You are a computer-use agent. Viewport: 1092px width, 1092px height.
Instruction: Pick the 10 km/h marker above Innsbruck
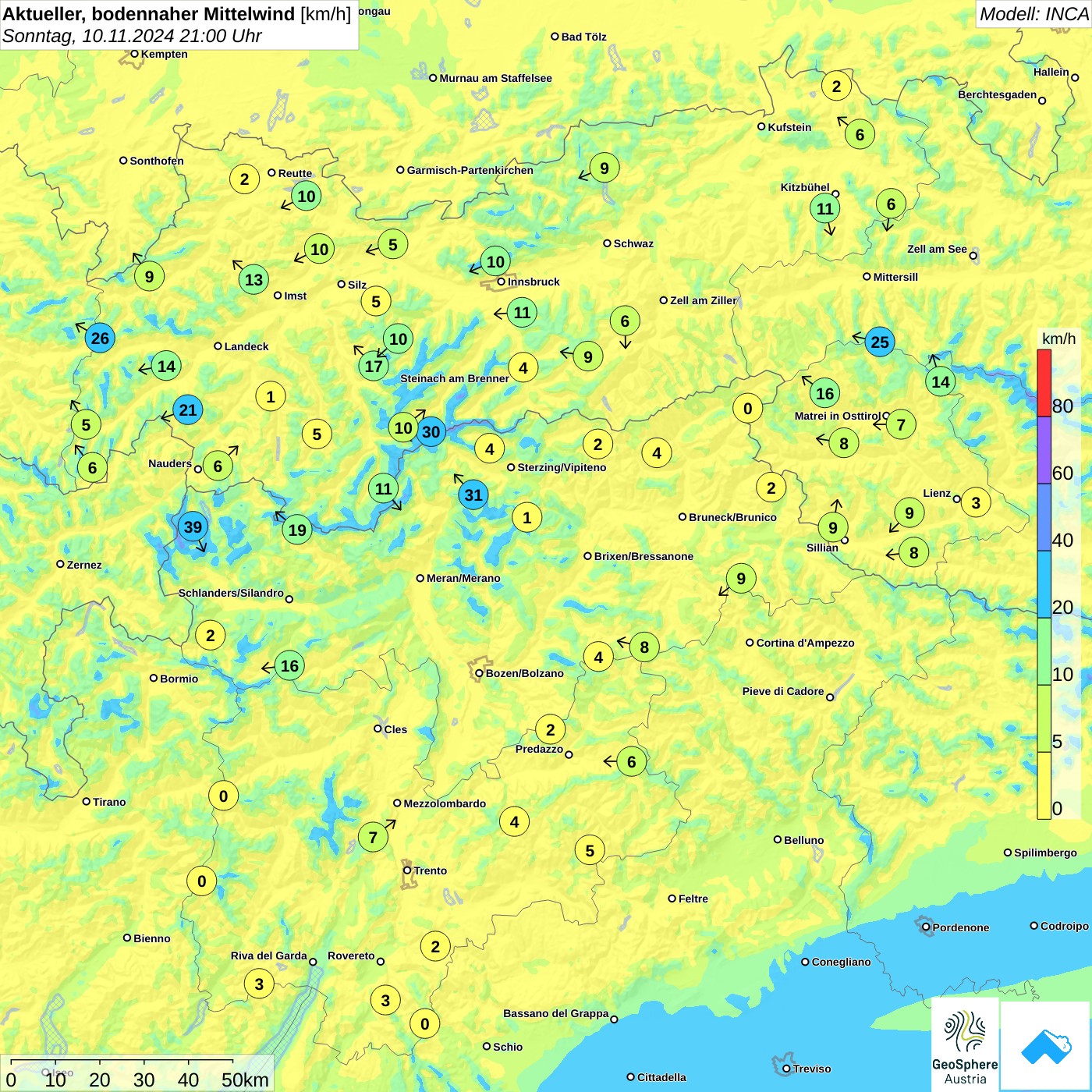pyautogui.click(x=496, y=261)
